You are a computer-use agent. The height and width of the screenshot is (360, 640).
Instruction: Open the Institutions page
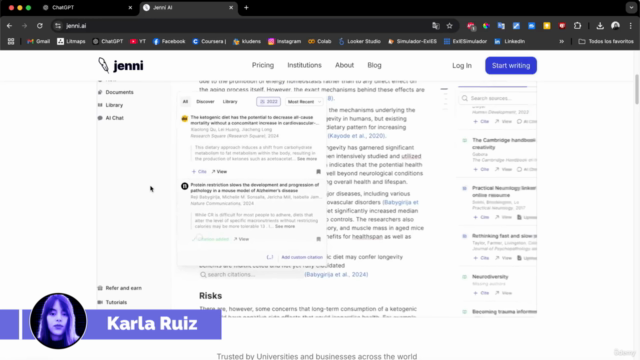pos(304,65)
